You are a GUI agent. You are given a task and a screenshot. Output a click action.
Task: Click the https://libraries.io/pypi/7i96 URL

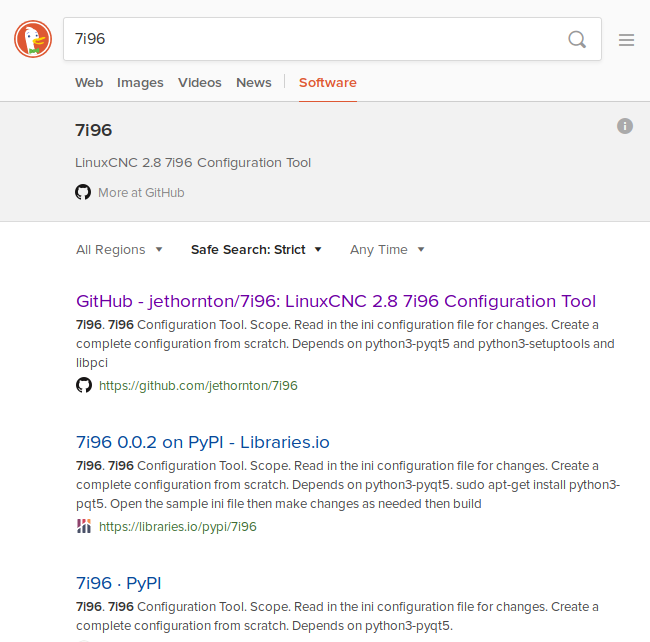click(x=177, y=526)
